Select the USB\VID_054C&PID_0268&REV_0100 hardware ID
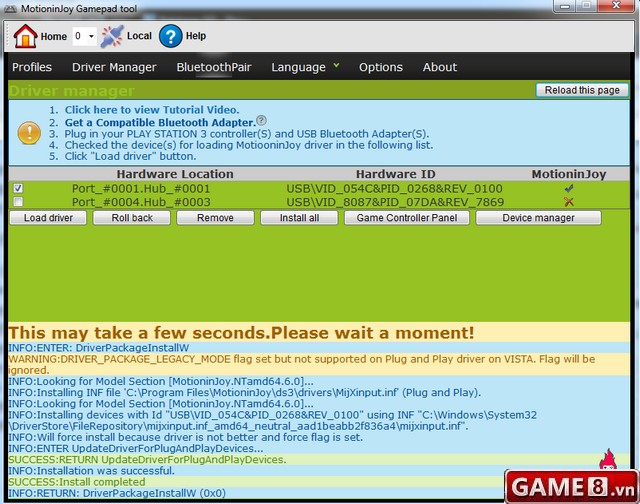 coord(394,189)
